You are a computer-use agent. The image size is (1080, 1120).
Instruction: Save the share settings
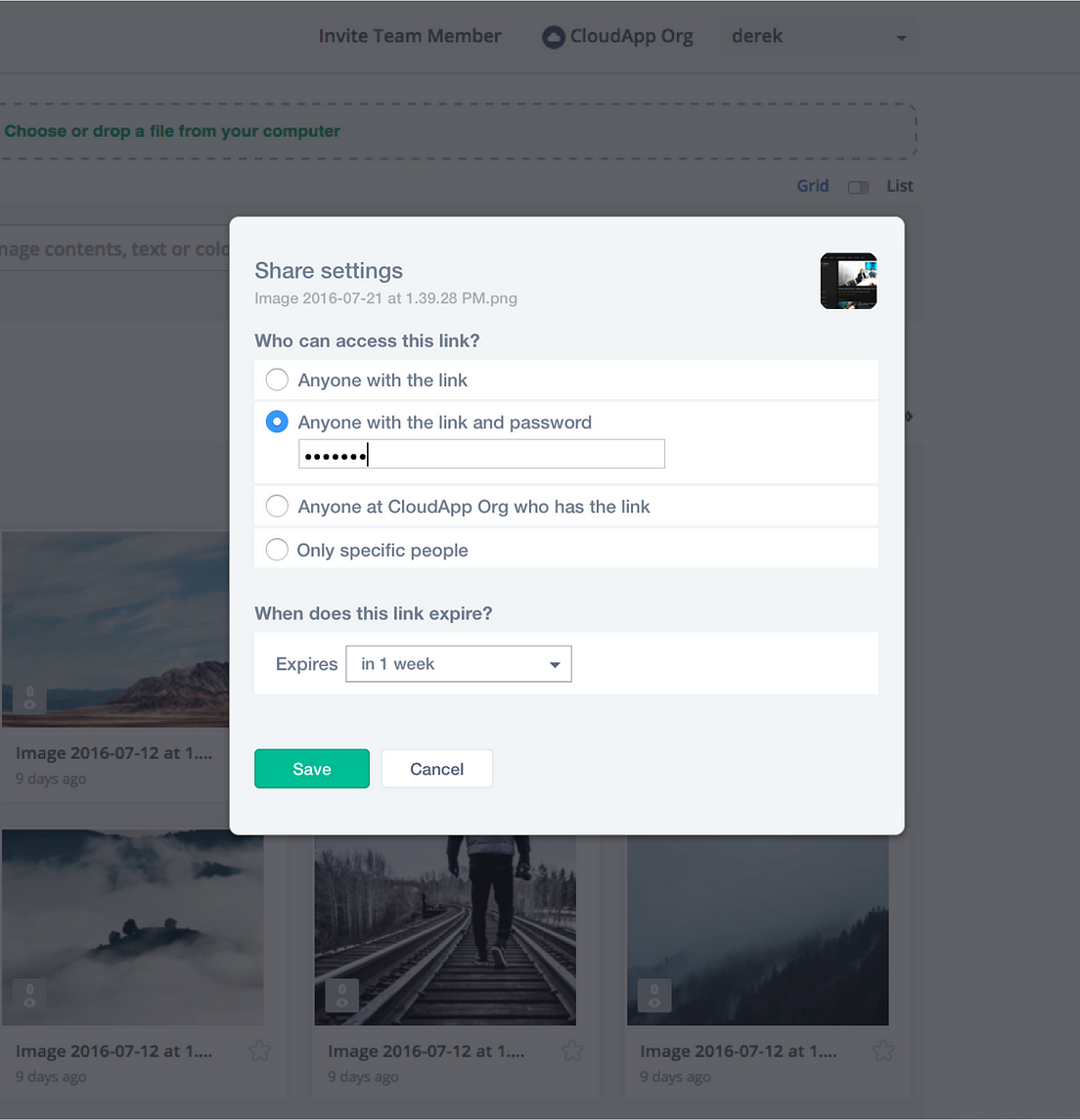312,769
